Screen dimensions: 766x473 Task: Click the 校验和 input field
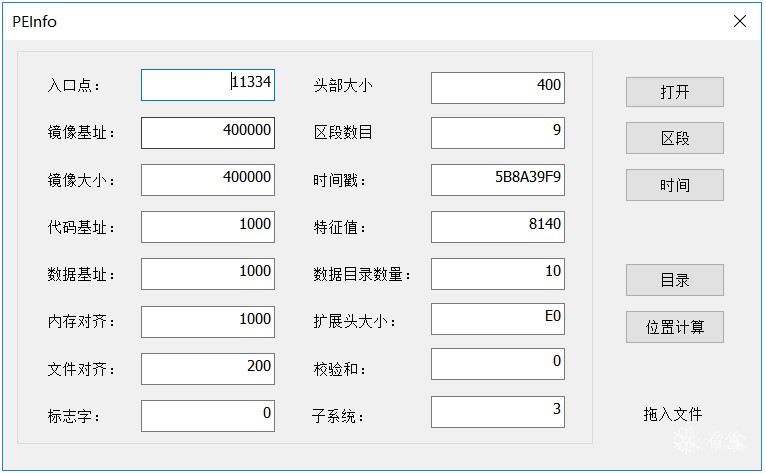pos(498,364)
